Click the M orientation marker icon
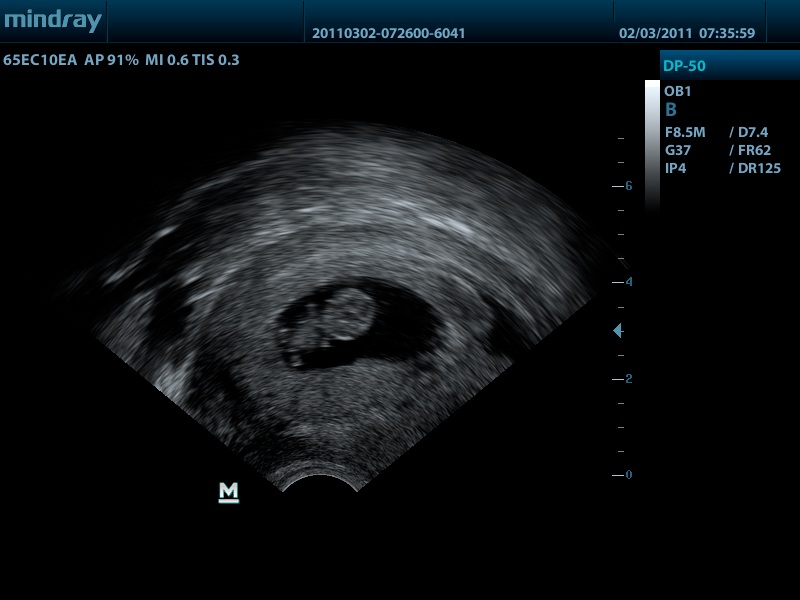 (x=229, y=492)
